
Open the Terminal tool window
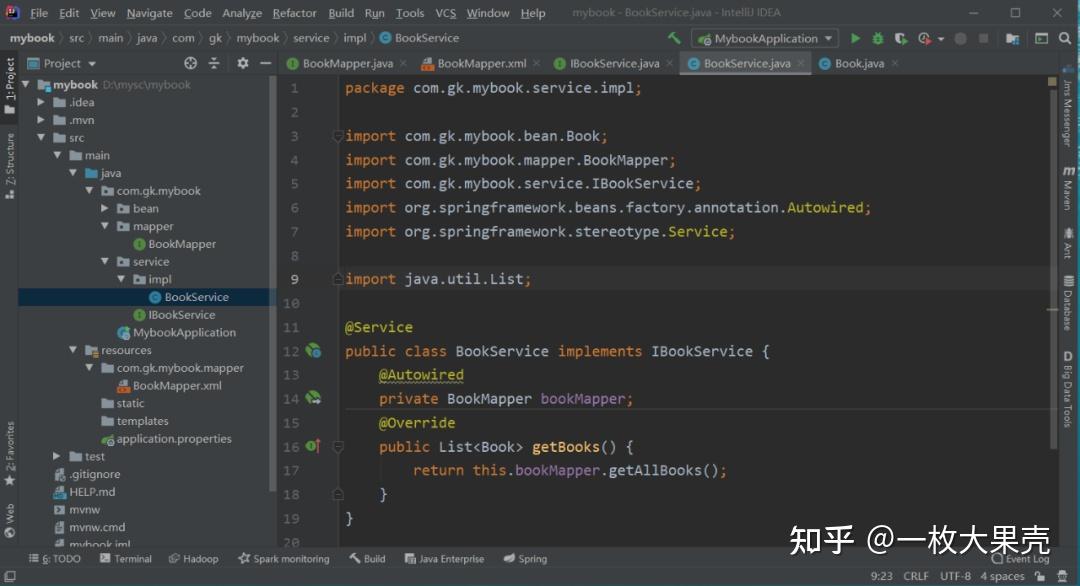[x=125, y=558]
